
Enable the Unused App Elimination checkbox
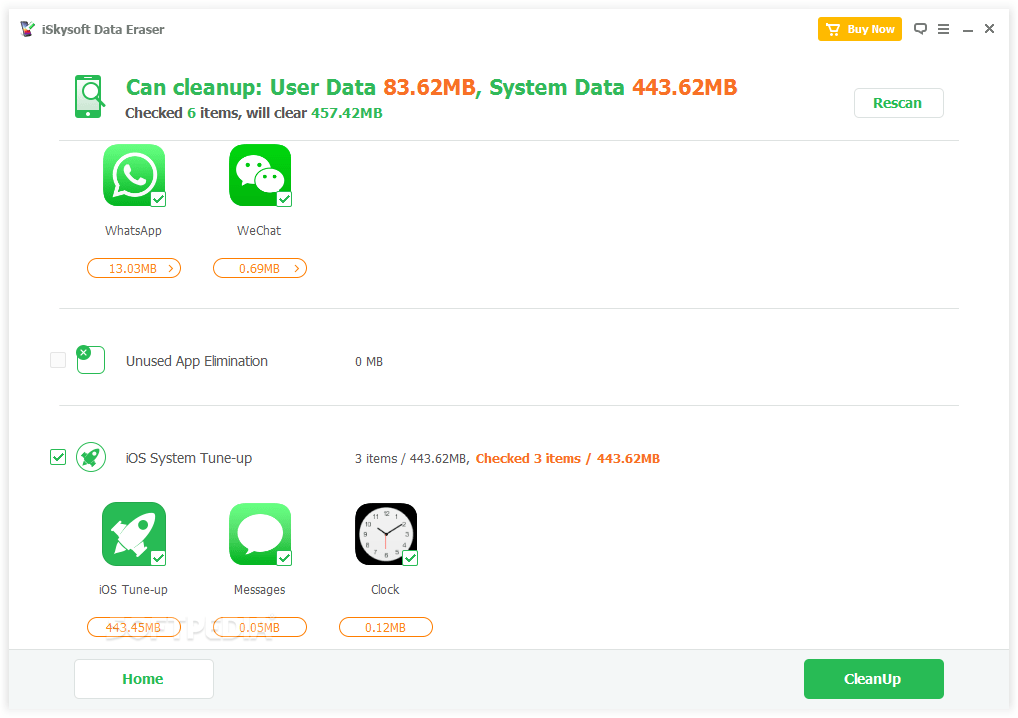coord(57,359)
